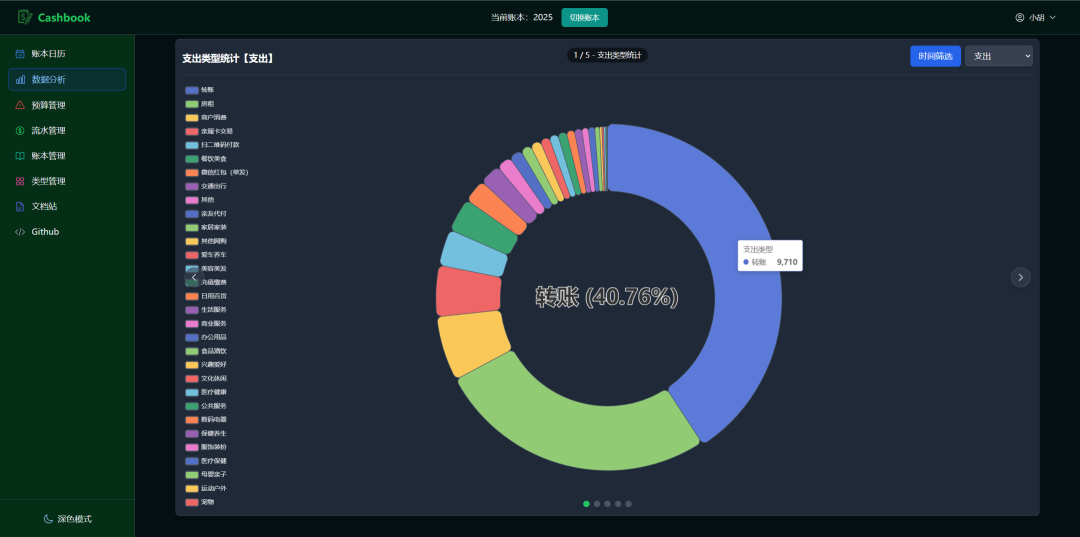Click the 文档站 document icon
Viewport: 1080px width, 537px height.
tap(20, 206)
